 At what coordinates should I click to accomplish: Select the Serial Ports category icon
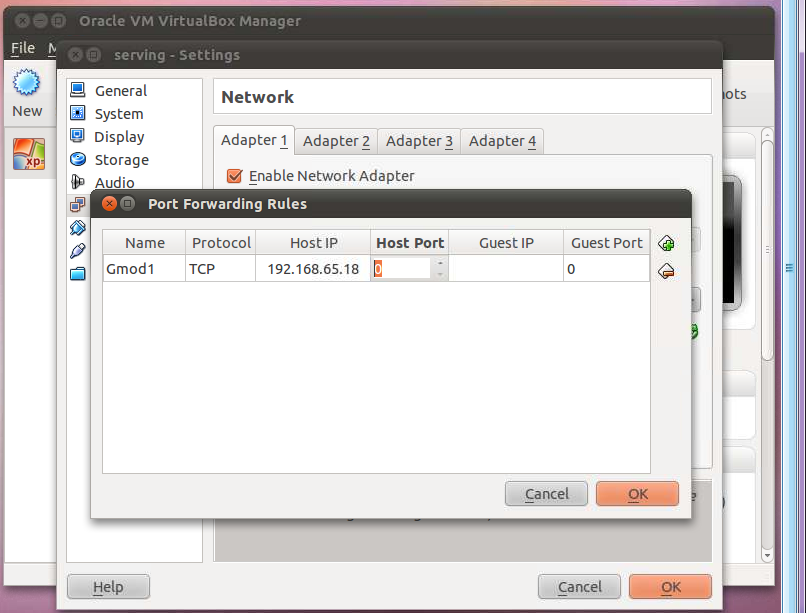click(78, 228)
